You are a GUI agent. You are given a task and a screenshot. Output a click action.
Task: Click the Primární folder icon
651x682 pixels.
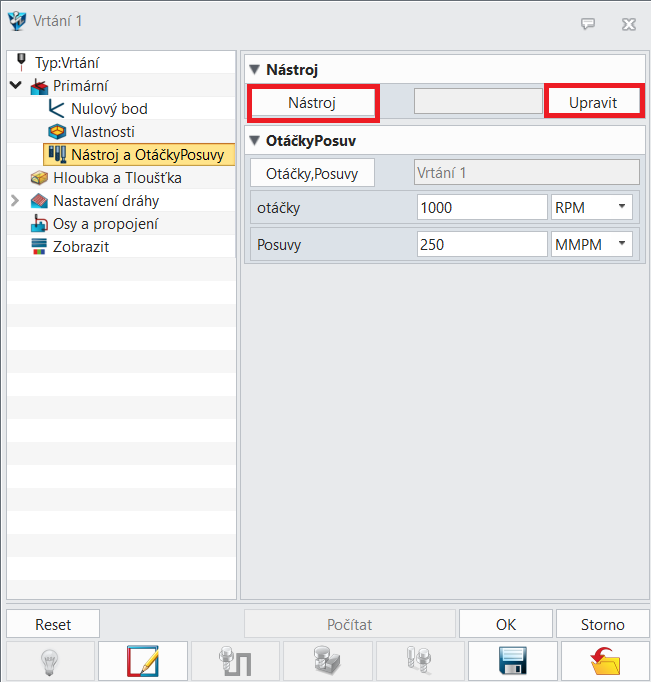click(x=39, y=86)
